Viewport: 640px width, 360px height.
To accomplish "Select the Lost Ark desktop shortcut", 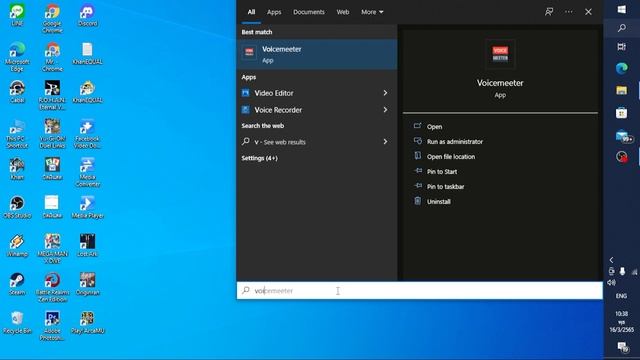I will pyautogui.click(x=87, y=245).
